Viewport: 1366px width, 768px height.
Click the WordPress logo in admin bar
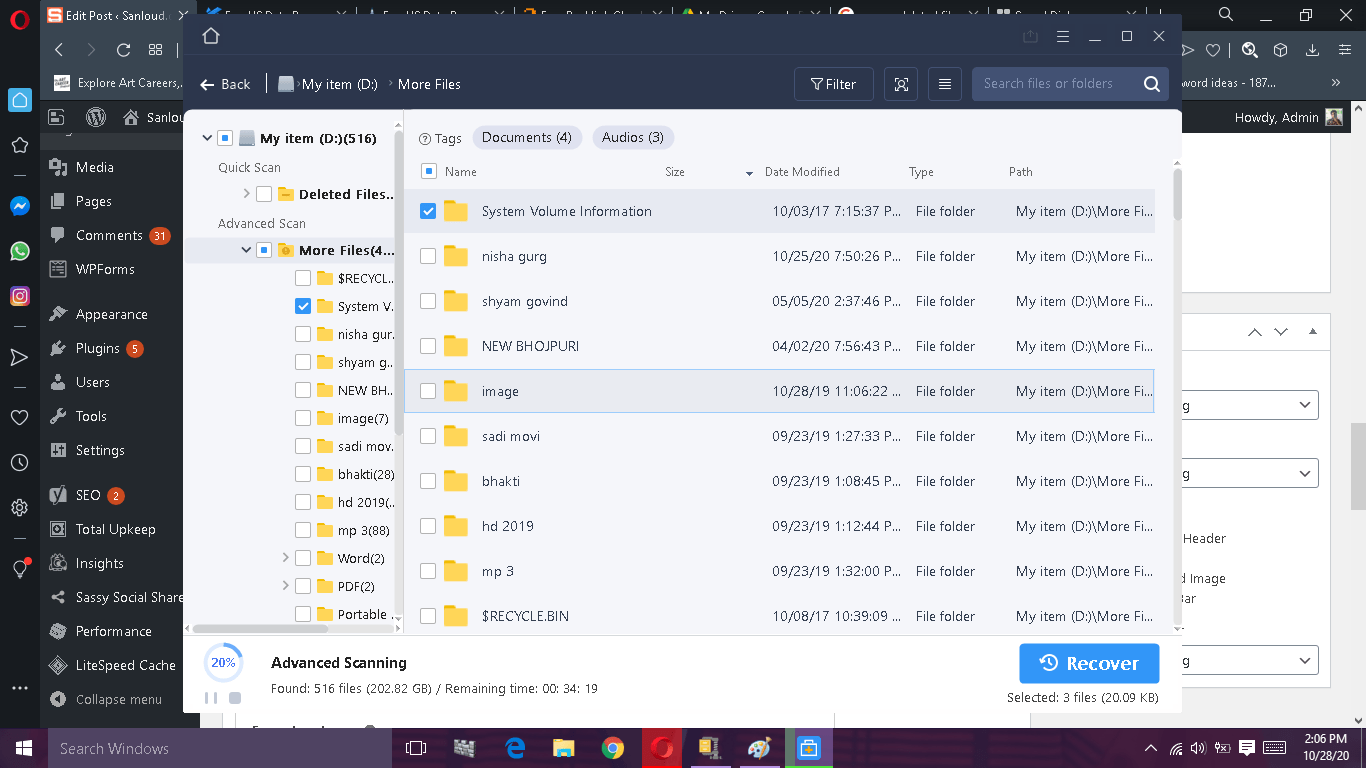(96, 117)
